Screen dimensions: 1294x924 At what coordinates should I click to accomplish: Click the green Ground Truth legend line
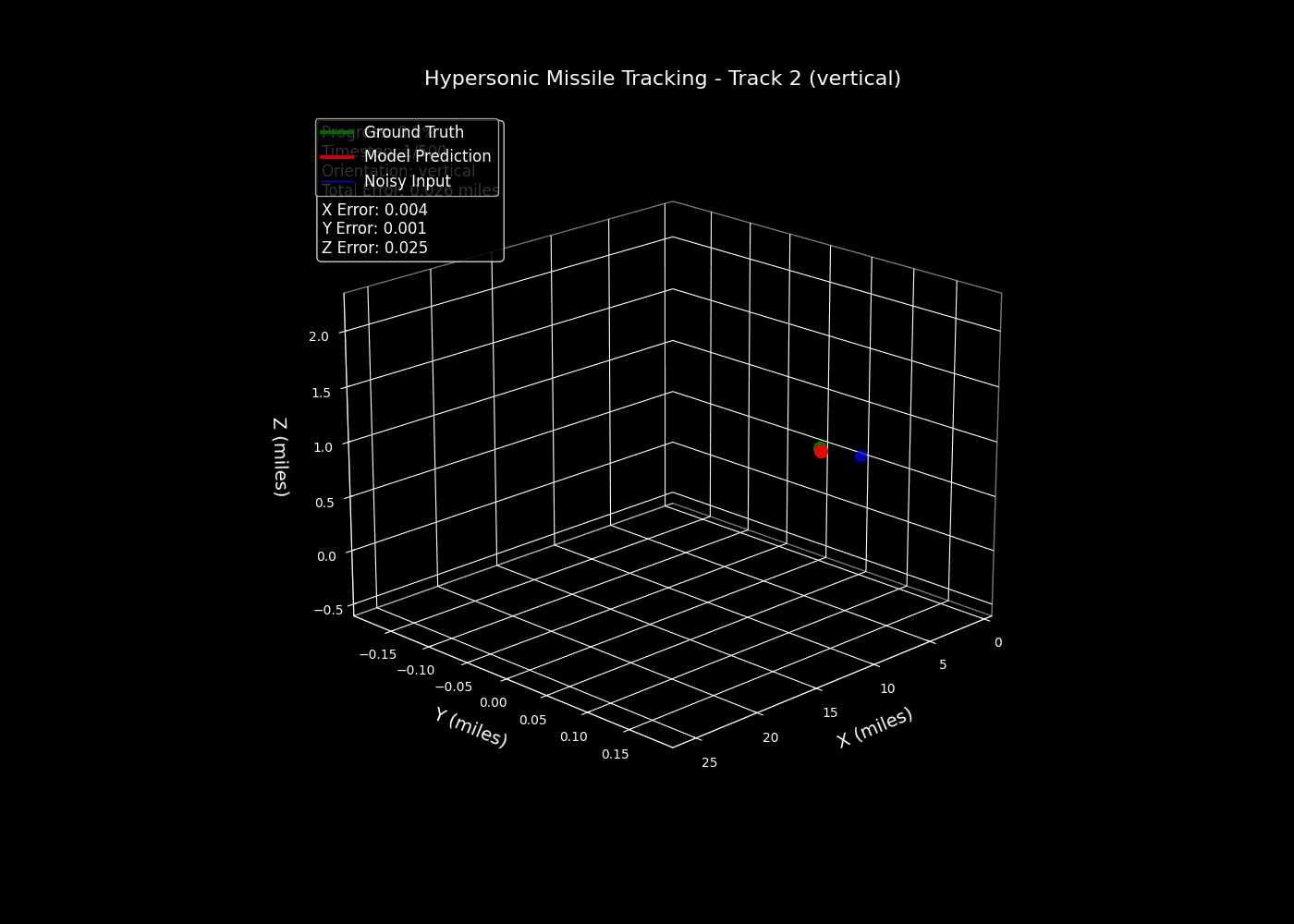coord(338,132)
